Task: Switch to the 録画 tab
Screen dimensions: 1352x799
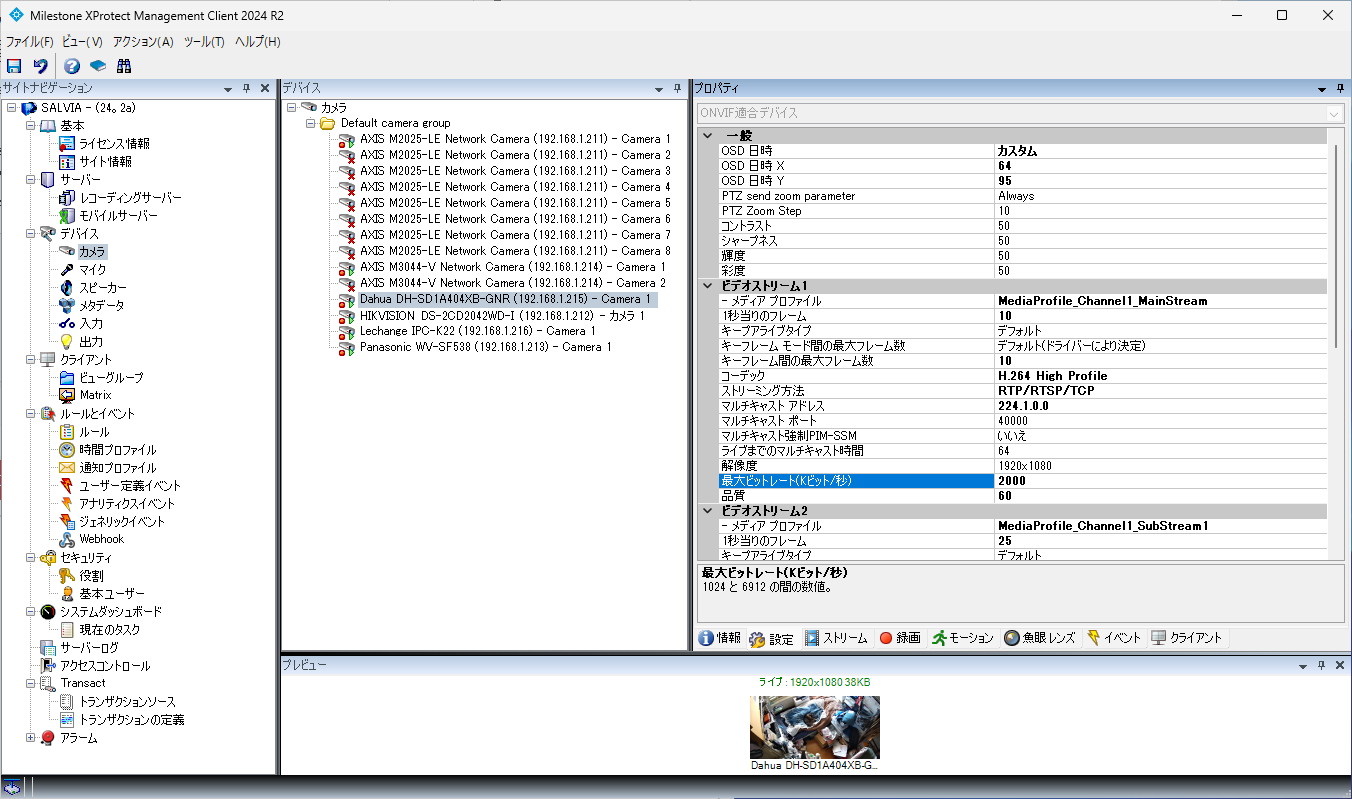Action: (x=900, y=638)
